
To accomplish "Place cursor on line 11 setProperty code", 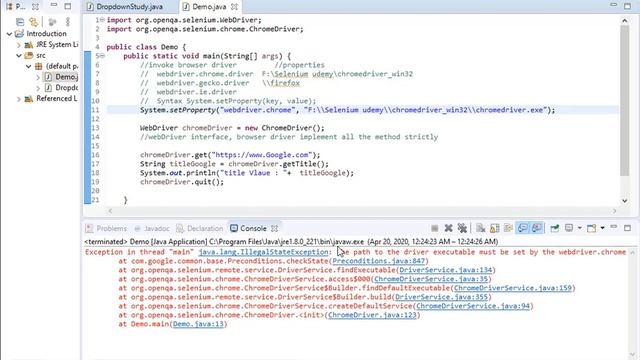I will (348, 110).
